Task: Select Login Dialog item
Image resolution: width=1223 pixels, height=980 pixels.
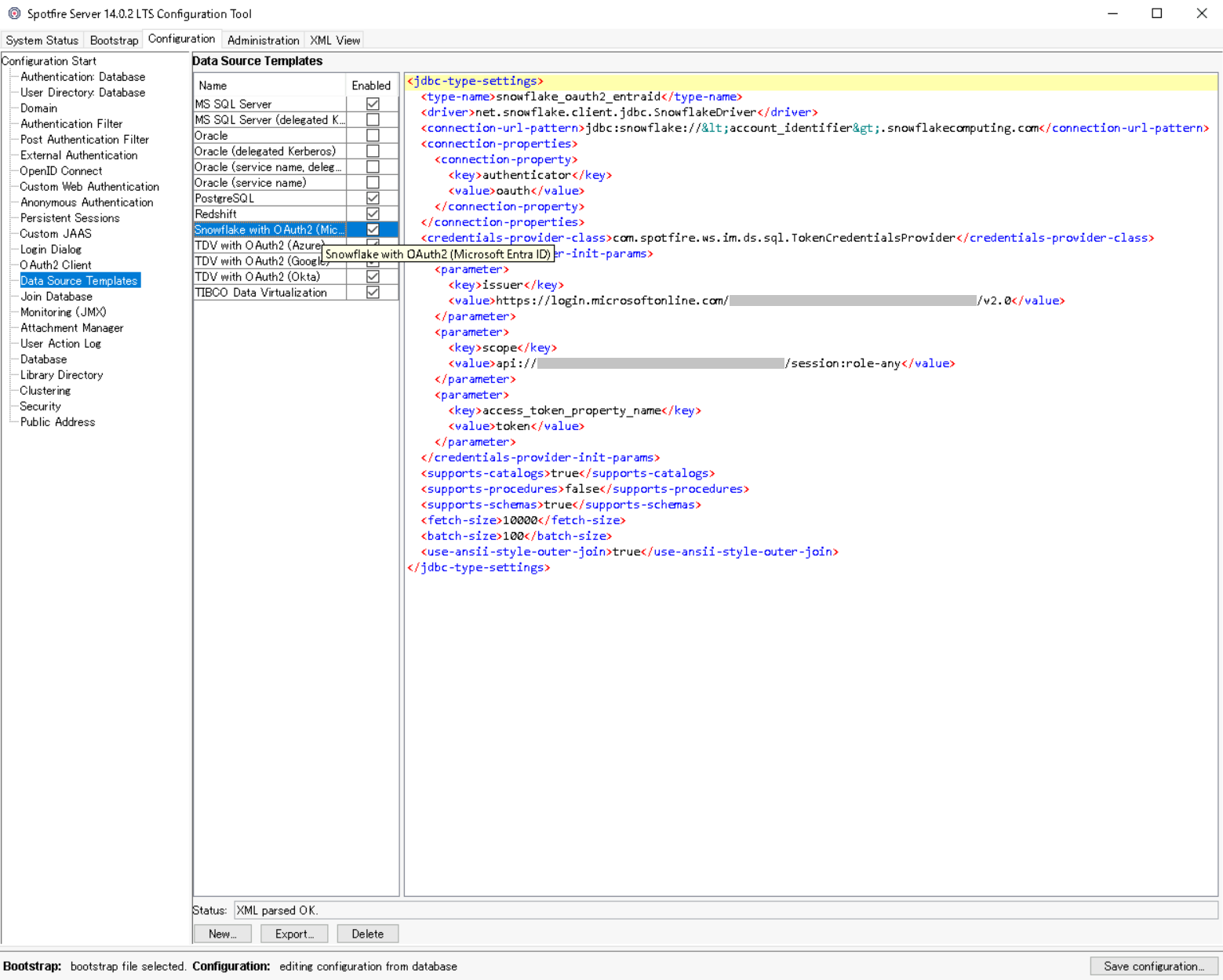Action: [x=50, y=250]
